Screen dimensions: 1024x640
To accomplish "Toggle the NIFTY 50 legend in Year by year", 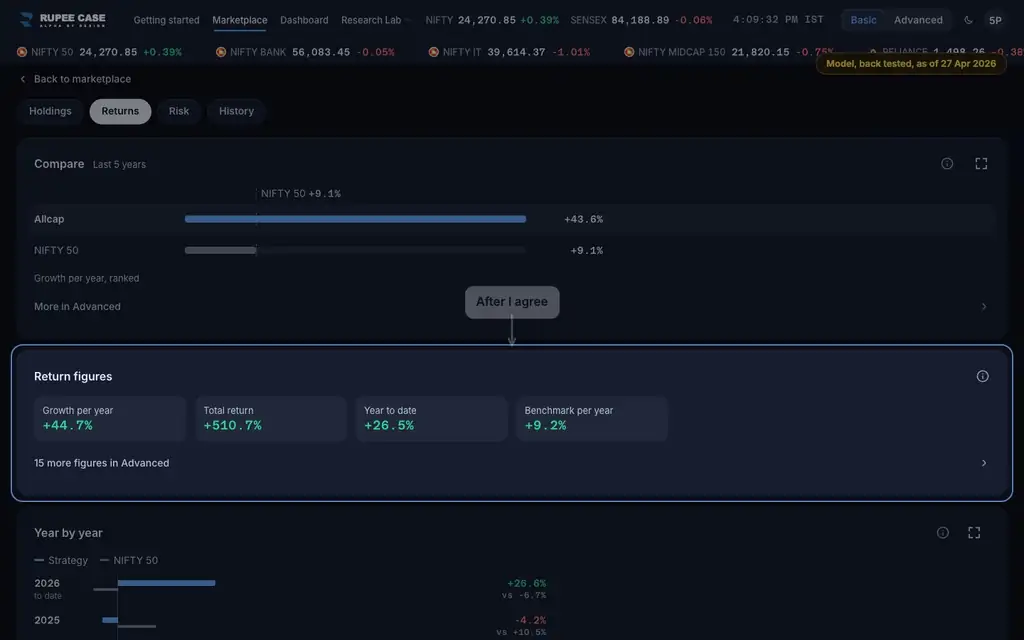I will (x=129, y=560).
